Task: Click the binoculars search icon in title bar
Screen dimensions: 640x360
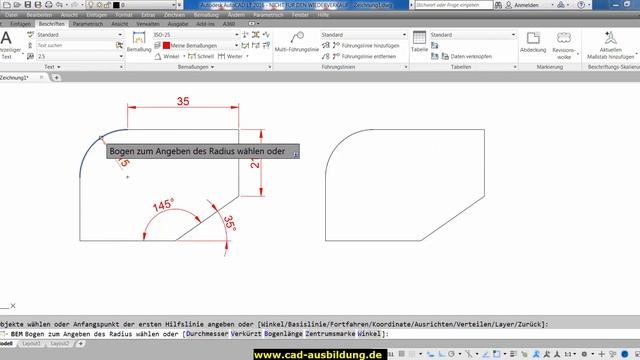Action: [498, 5]
